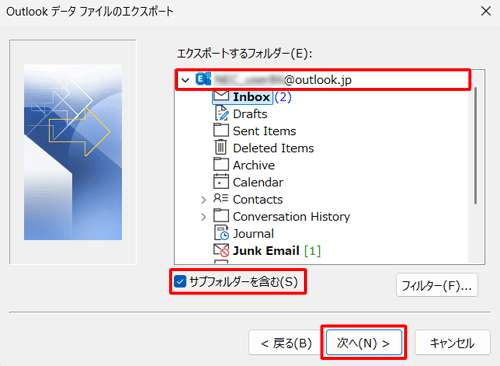500x366 pixels.
Task: Click the Inbox envelope icon
Action: pyautogui.click(x=221, y=96)
